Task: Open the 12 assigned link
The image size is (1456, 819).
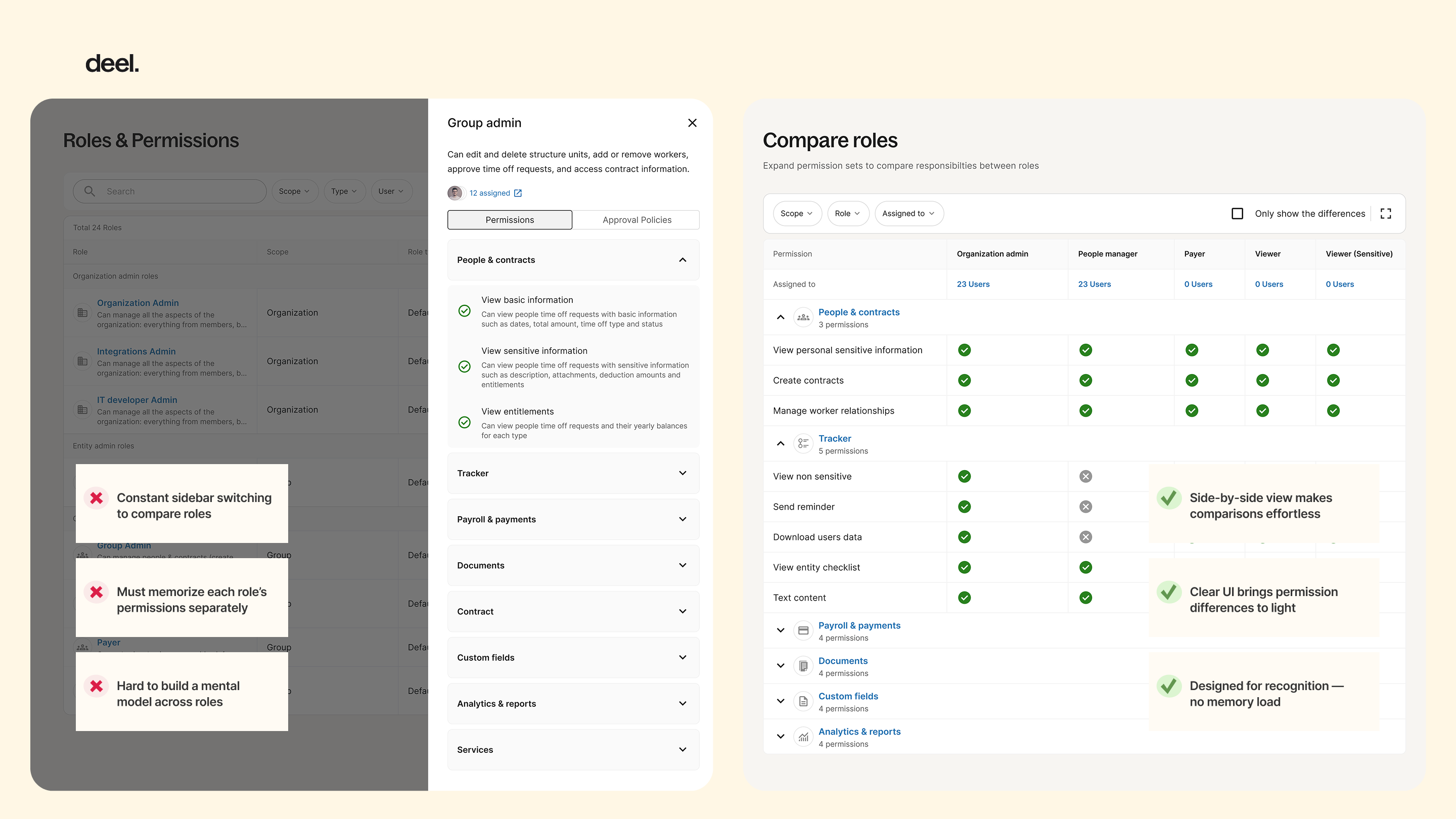Action: [489, 193]
